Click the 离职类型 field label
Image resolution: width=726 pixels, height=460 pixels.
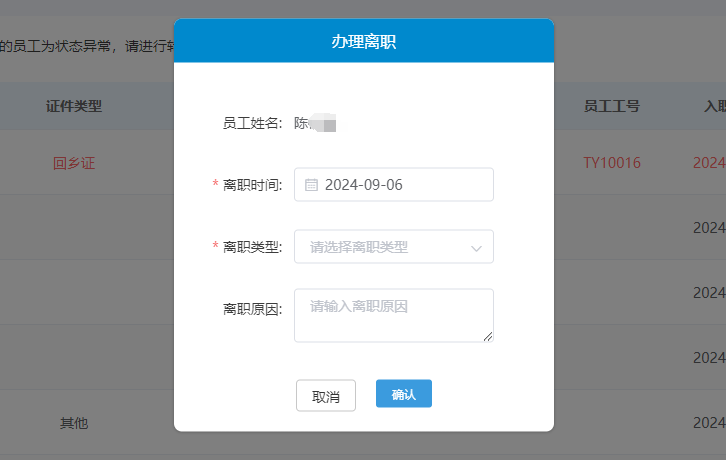click(x=252, y=247)
